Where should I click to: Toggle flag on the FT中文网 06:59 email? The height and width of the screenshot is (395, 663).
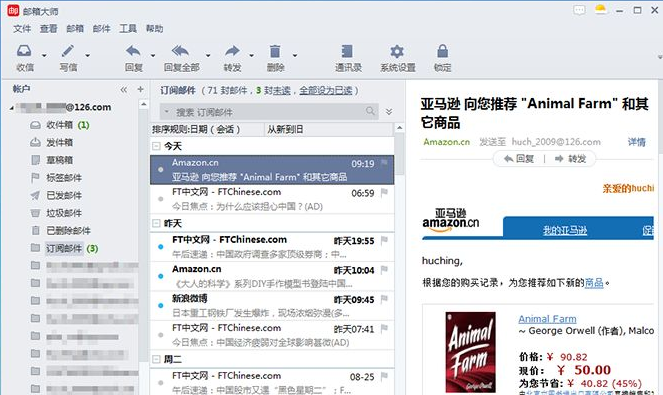384,193
